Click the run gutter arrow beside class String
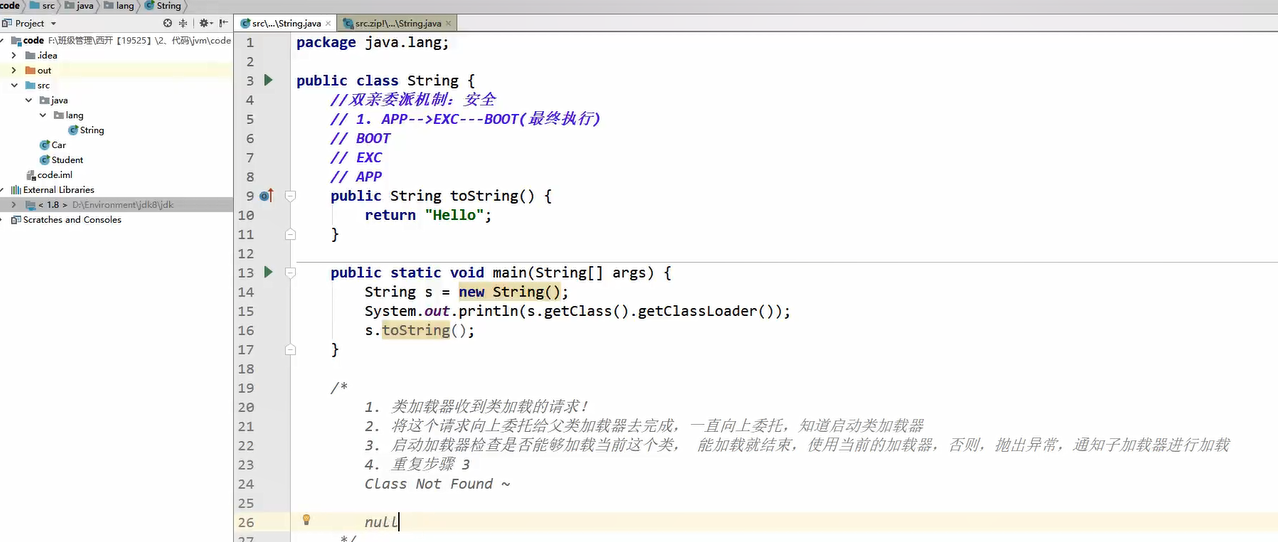The image size is (1278, 542). 268,80
